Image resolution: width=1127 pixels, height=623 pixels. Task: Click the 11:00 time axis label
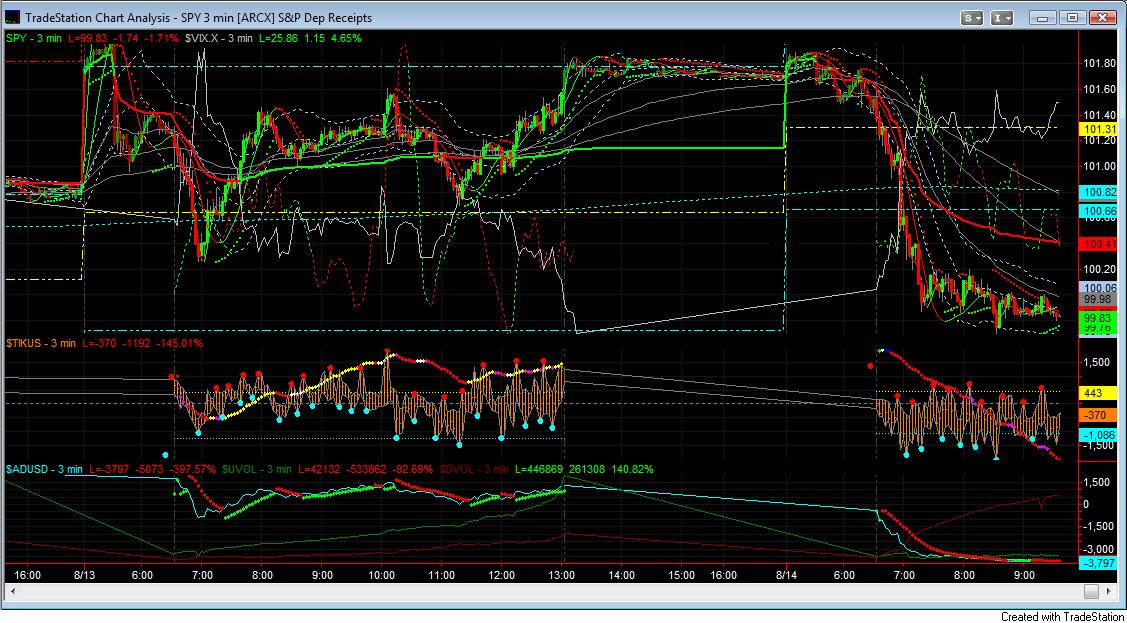(441, 576)
